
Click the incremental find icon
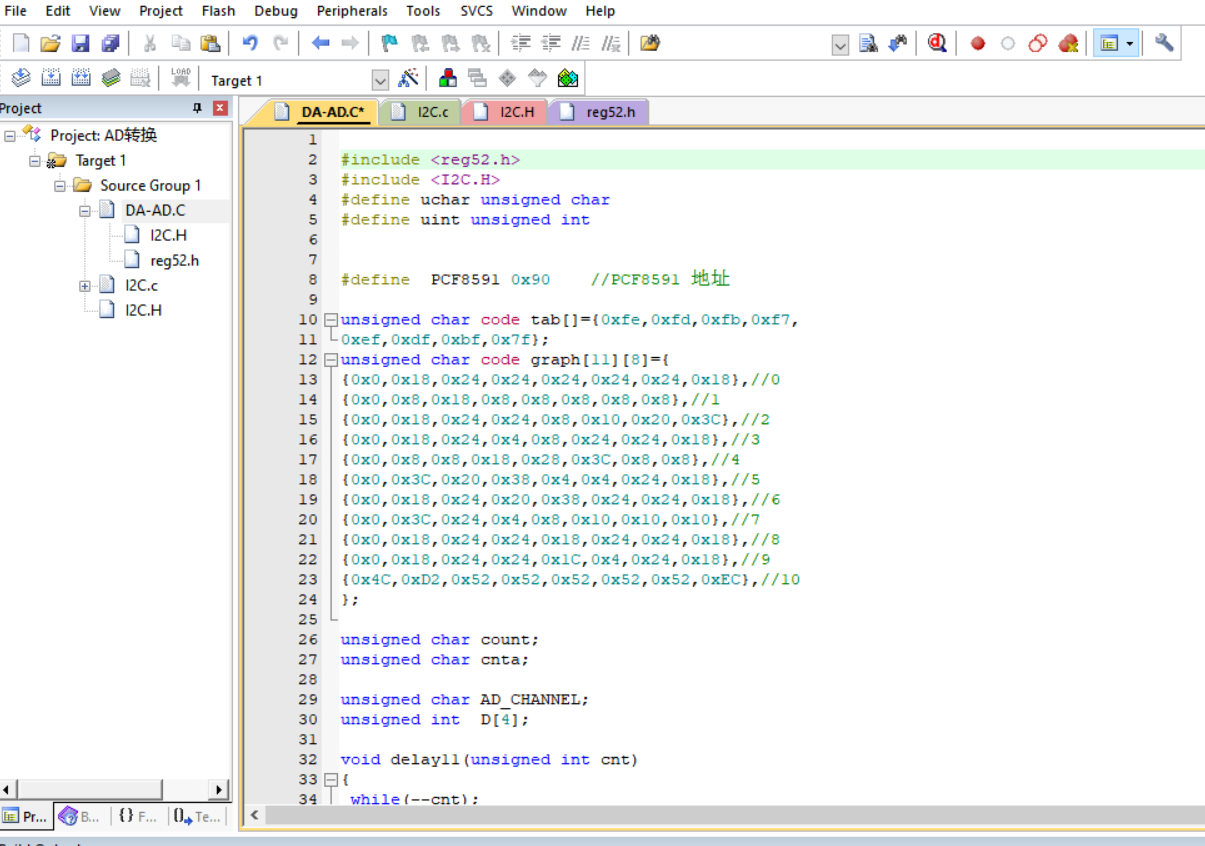(898, 43)
